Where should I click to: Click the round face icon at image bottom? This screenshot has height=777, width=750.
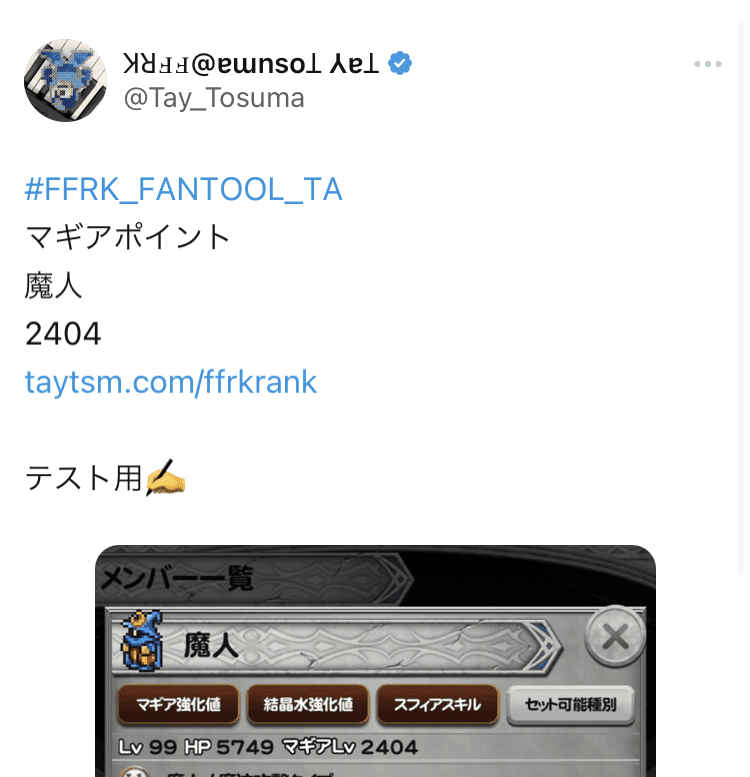(x=134, y=772)
